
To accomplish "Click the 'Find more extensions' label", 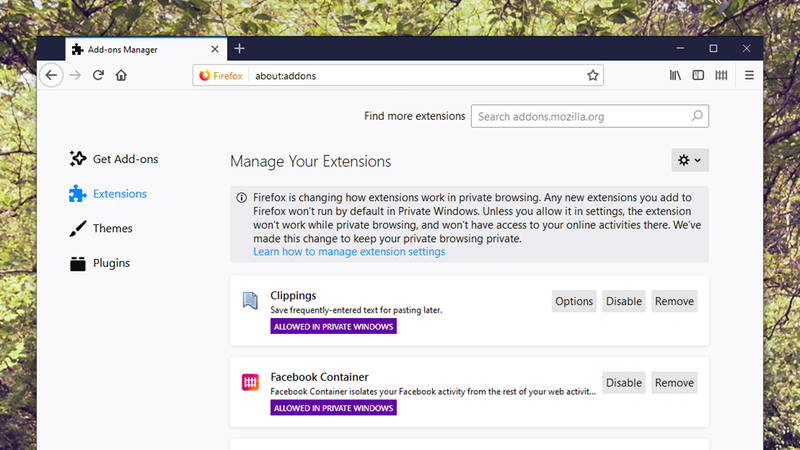I will [x=414, y=116].
